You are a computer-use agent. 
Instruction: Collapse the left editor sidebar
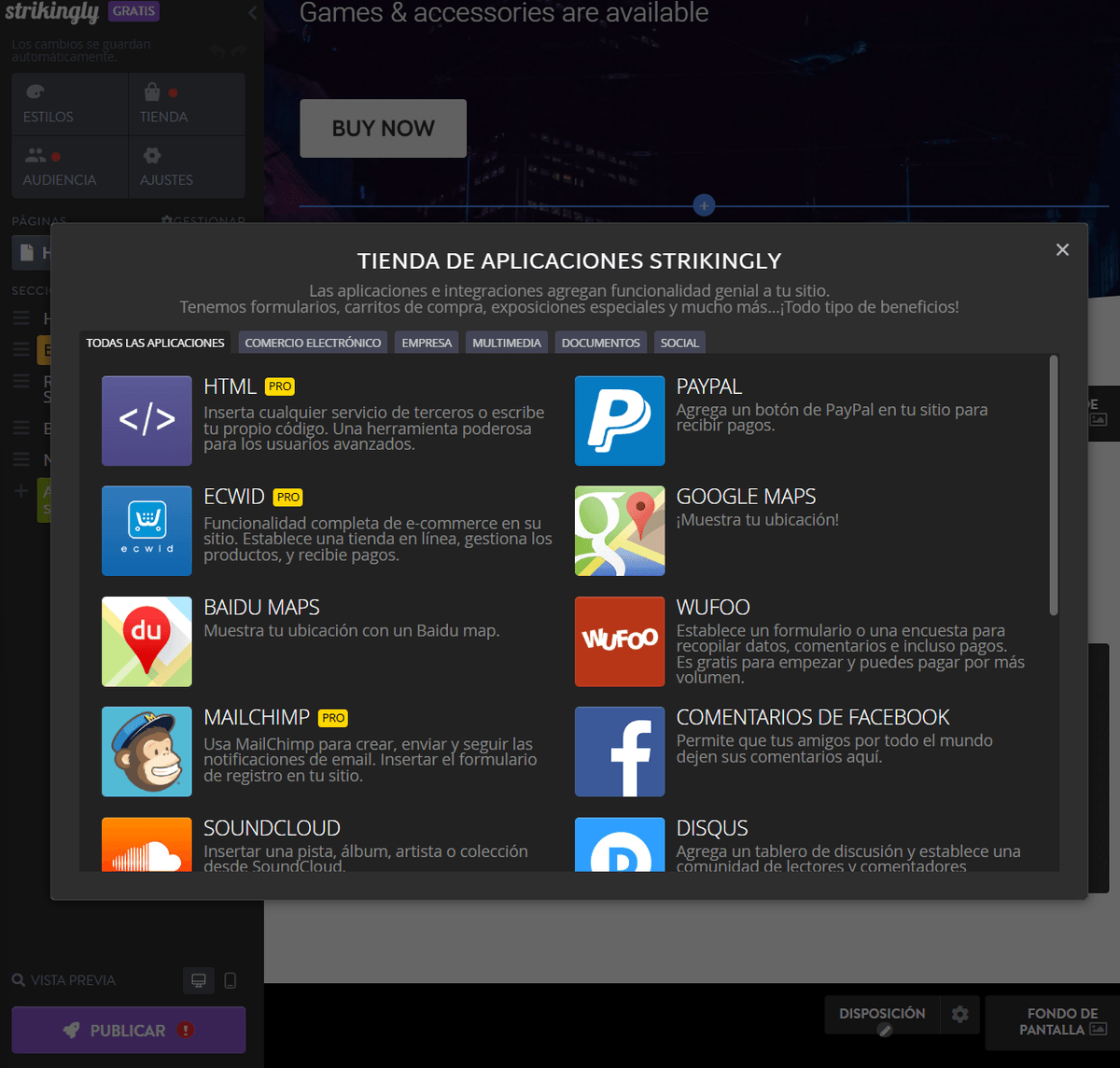click(x=253, y=13)
